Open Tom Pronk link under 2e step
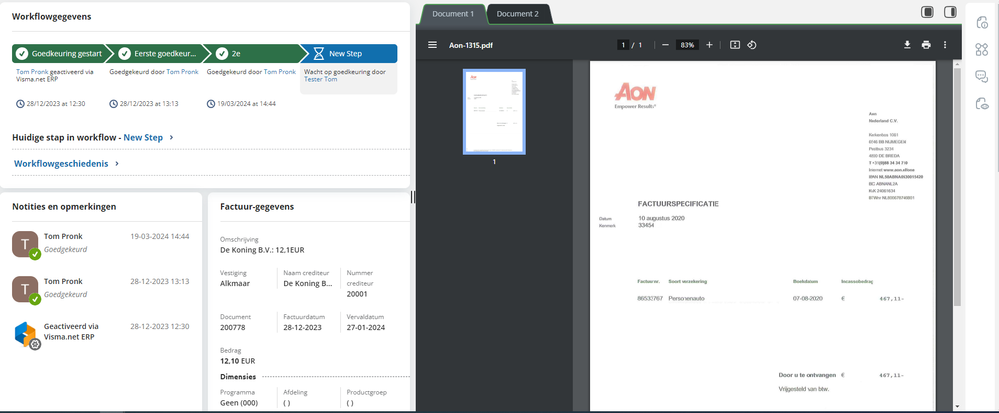The height and width of the screenshot is (413, 999). point(280,72)
